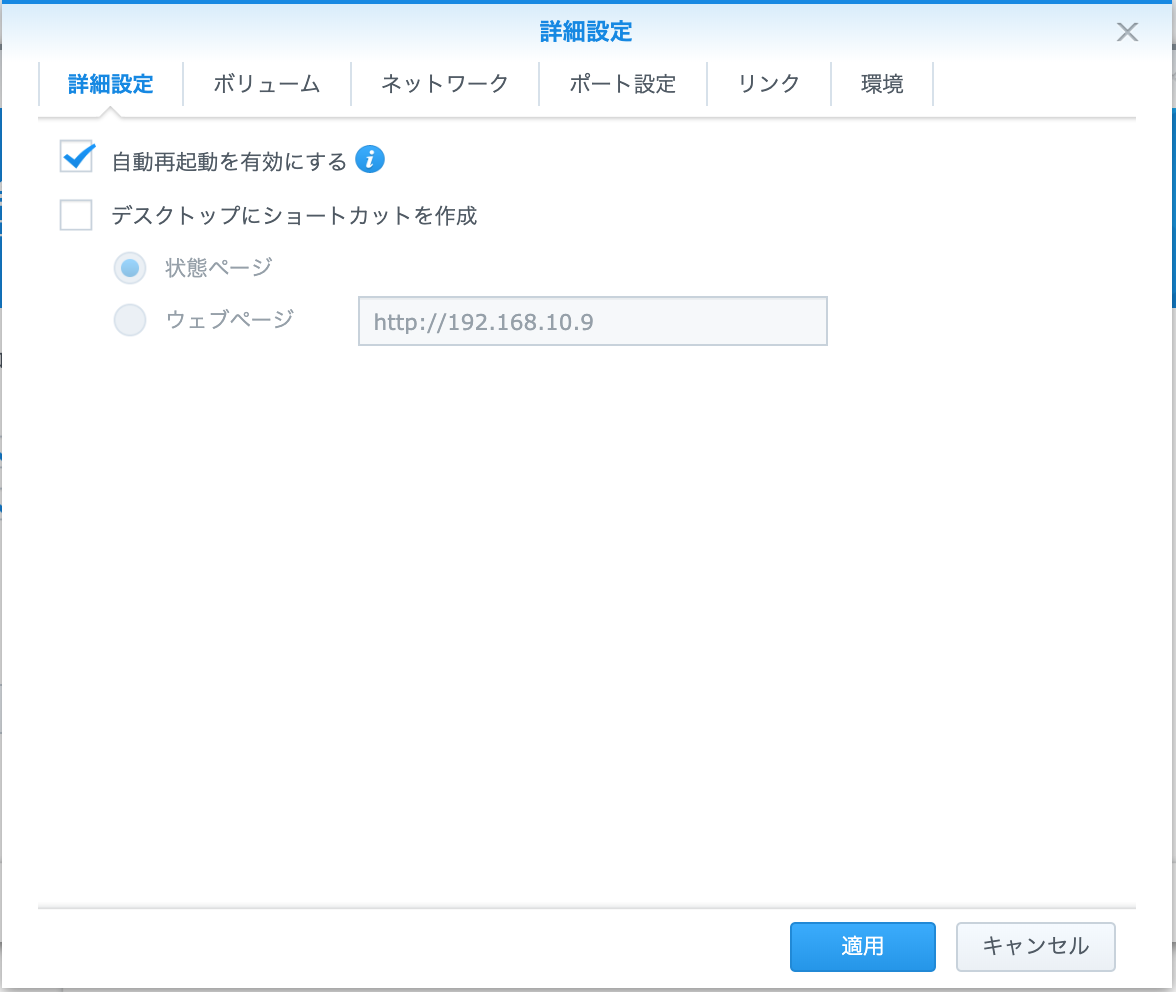Open the ネットワーク tab

tap(444, 84)
